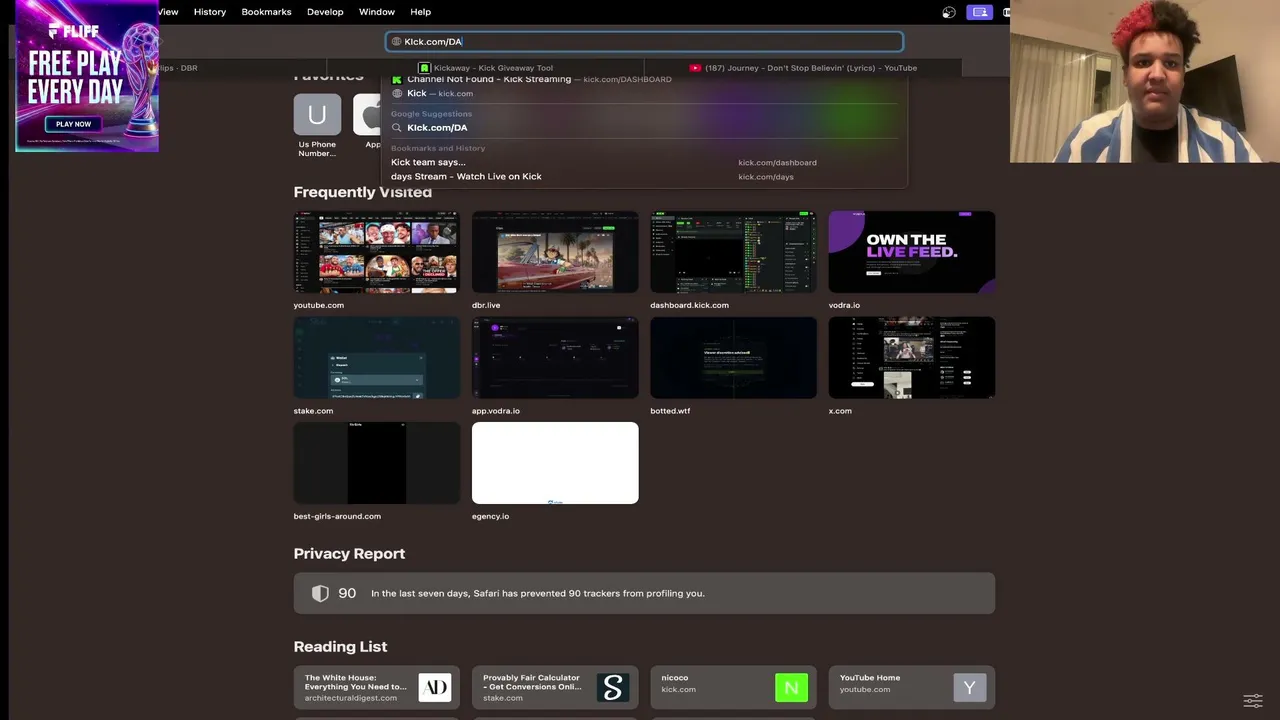The image size is (1280, 720).
Task: Open the vodra.io thumbnail
Action: [x=912, y=252]
